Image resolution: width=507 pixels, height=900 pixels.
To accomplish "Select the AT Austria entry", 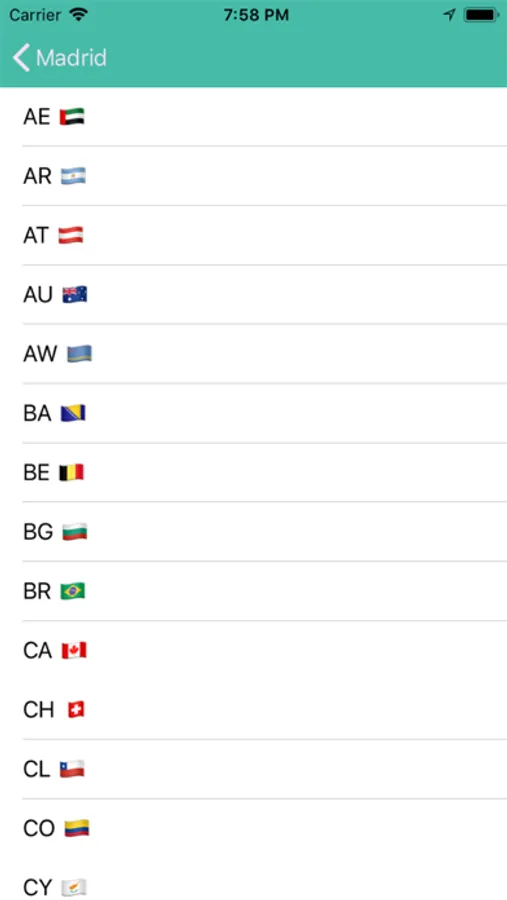I will pyautogui.click(x=253, y=235).
